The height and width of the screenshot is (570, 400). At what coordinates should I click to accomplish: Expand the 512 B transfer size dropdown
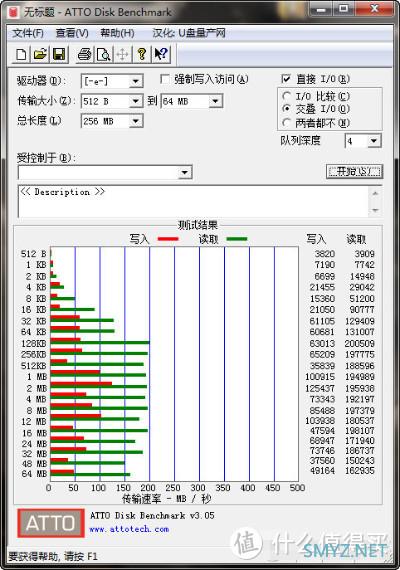[136, 101]
